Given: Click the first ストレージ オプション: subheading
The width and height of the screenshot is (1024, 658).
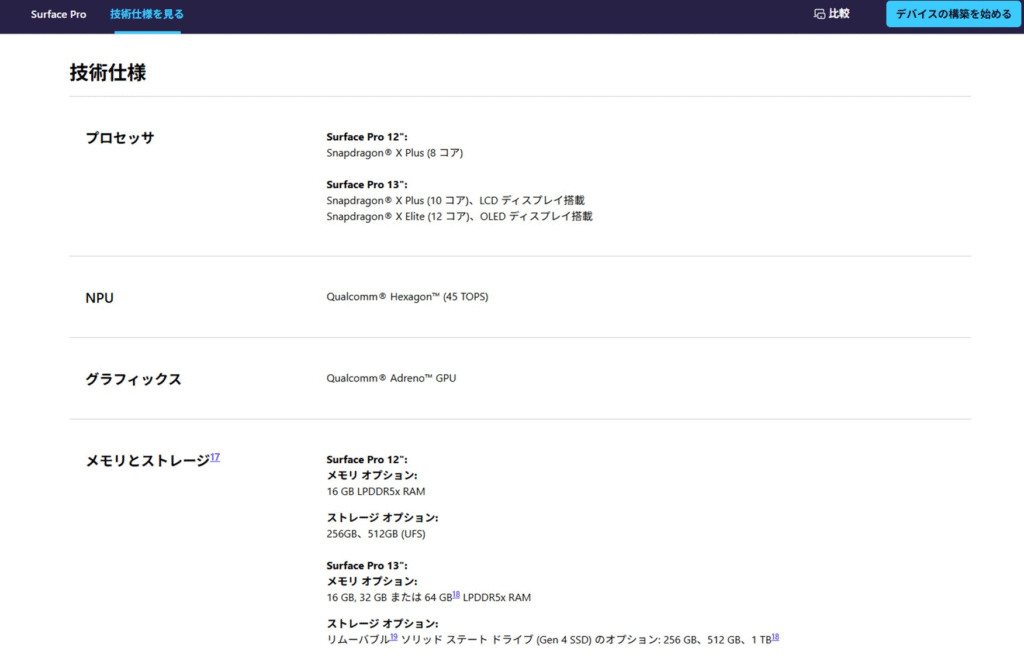Looking at the screenshot, I should (x=382, y=518).
